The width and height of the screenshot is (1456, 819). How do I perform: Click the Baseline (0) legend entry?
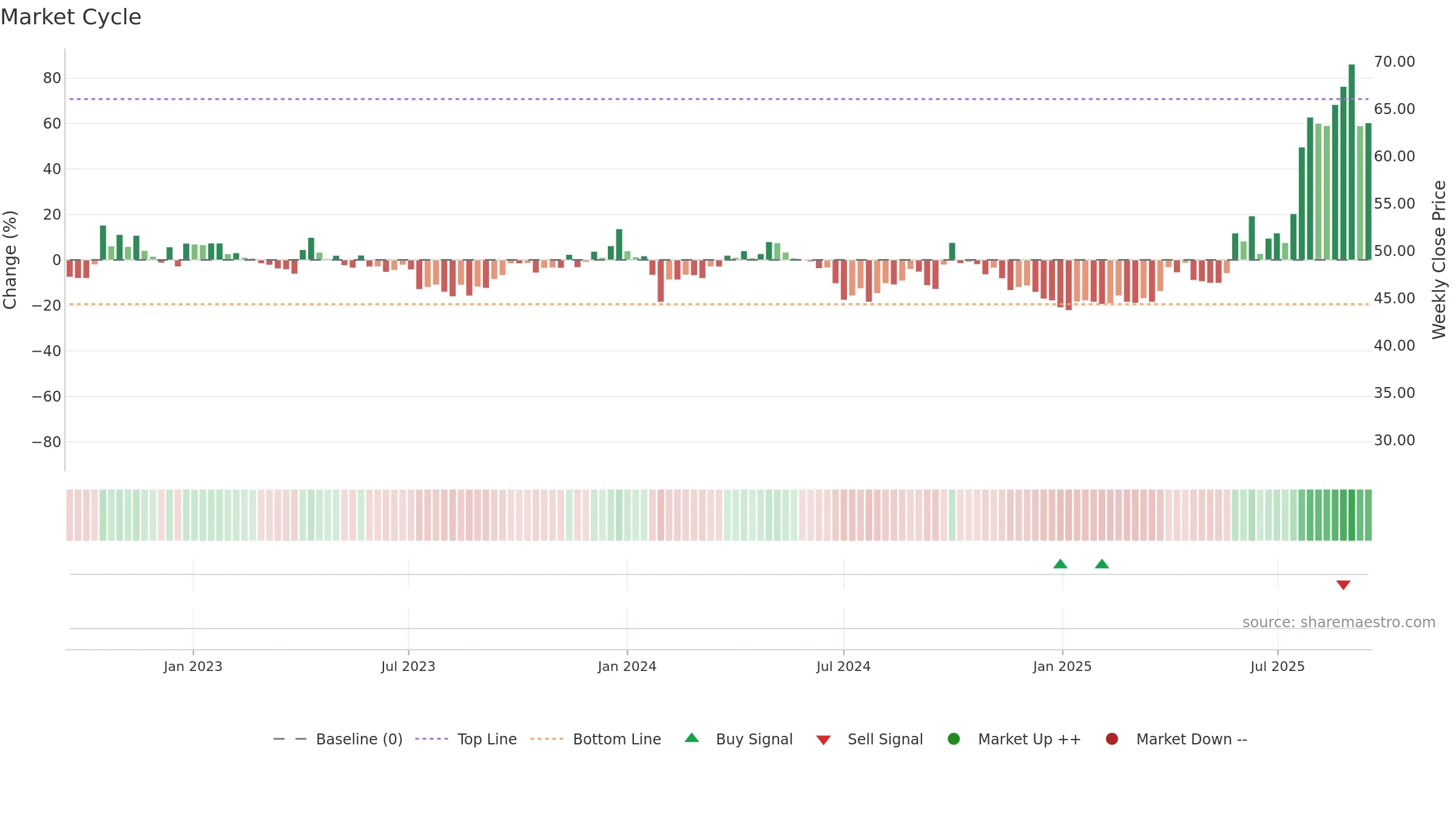coord(338,739)
